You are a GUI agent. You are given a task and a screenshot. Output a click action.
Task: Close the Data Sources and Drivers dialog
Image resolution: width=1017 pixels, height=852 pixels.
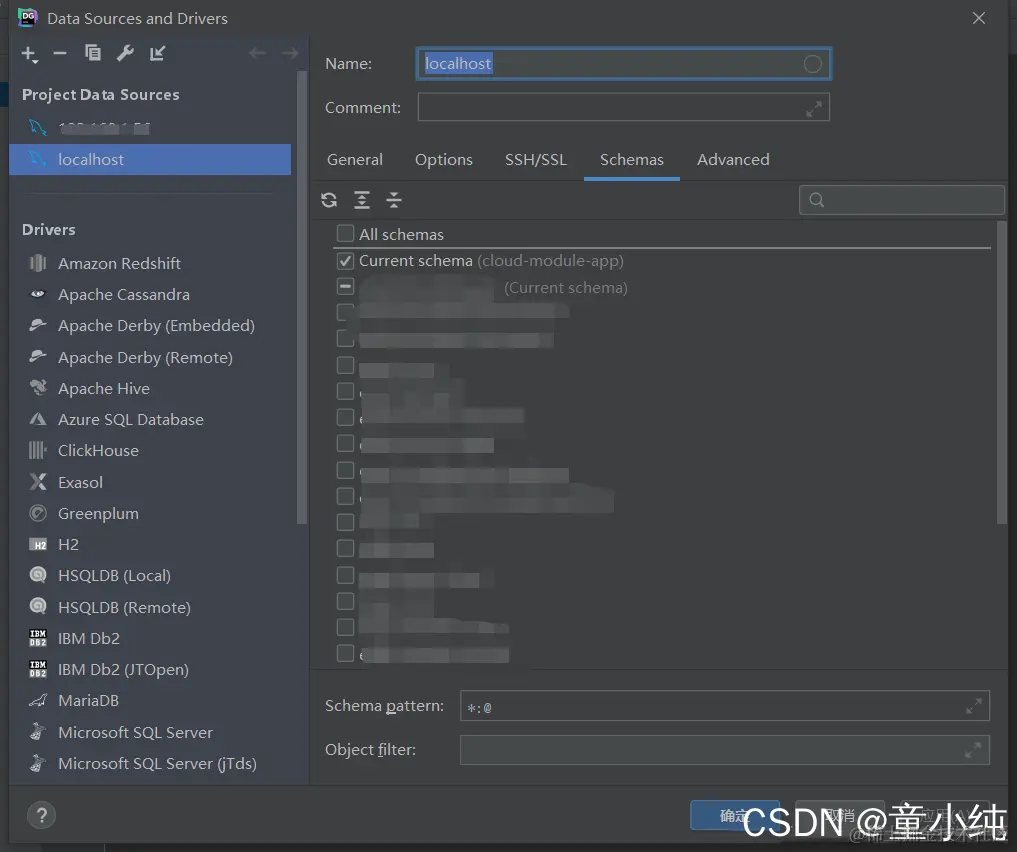tap(979, 18)
